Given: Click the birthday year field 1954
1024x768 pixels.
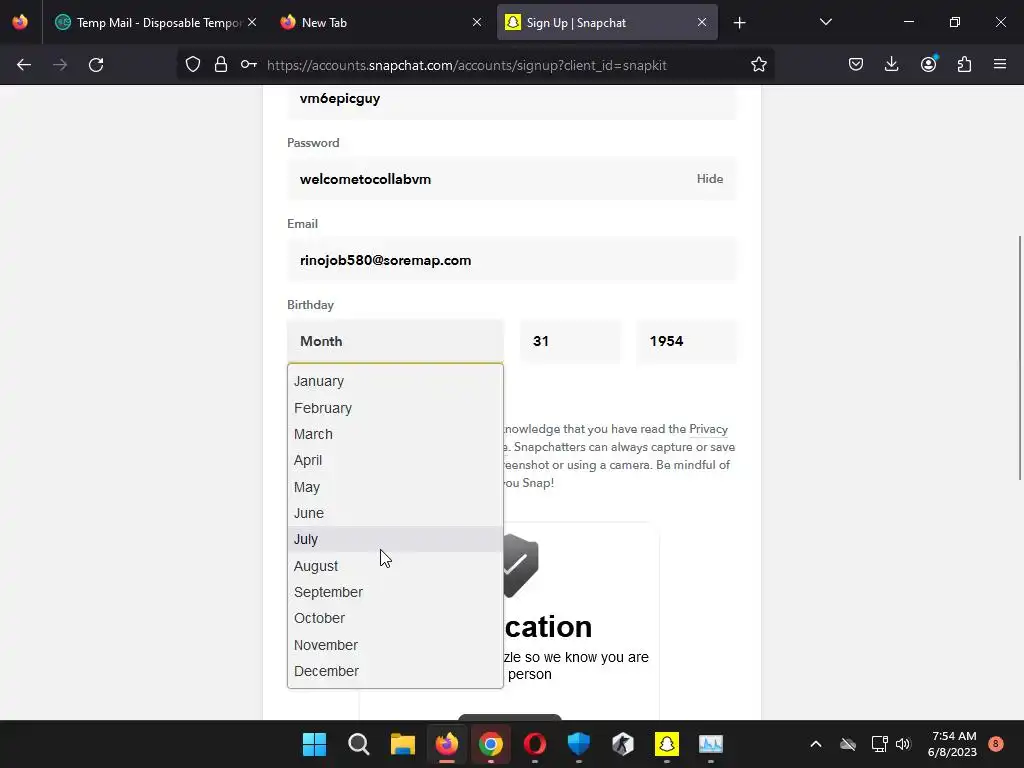Looking at the screenshot, I should pos(686,341).
